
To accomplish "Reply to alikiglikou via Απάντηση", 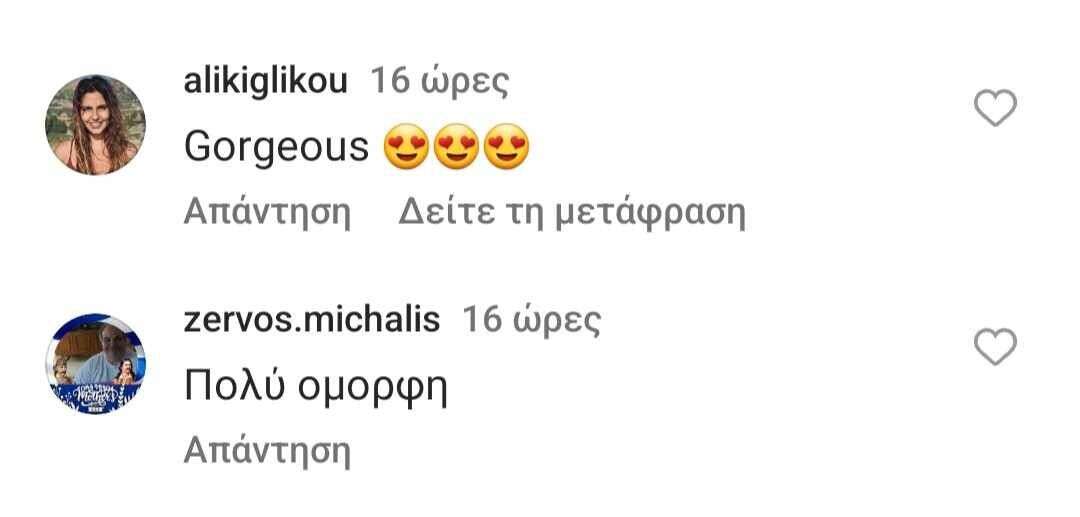I will 267,213.
